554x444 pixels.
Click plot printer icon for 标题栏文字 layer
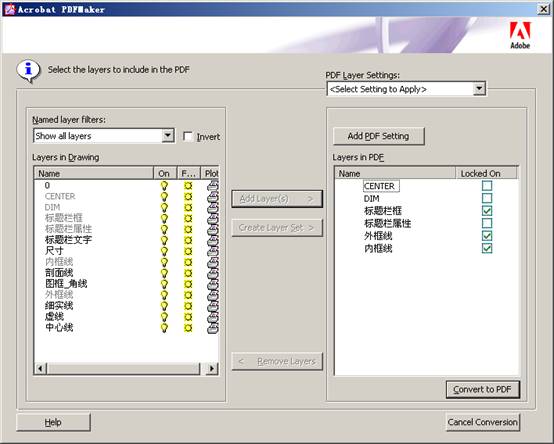(x=213, y=240)
